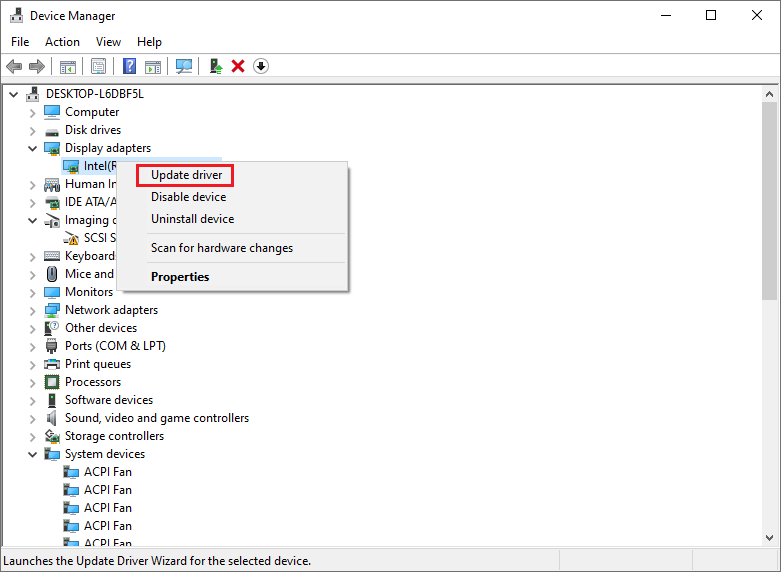The width and height of the screenshot is (781, 572).
Task: Click the Storage controllers category icon
Action: [52, 436]
